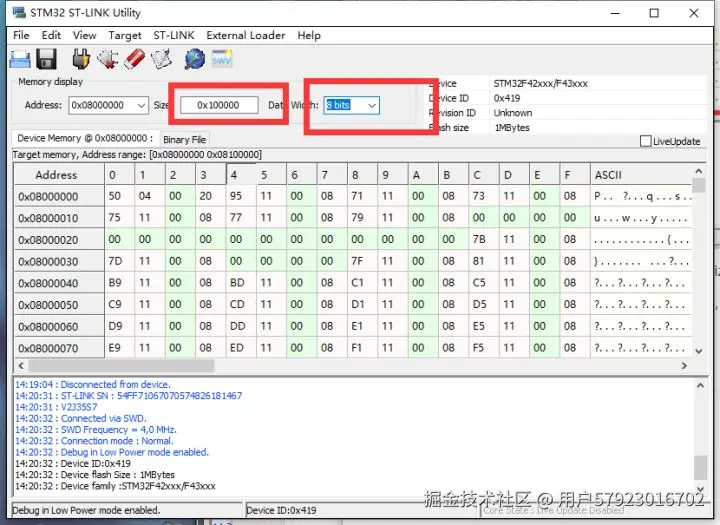720x525 pixels.
Task: Select the row address 0x08000050
Action: coord(59,305)
